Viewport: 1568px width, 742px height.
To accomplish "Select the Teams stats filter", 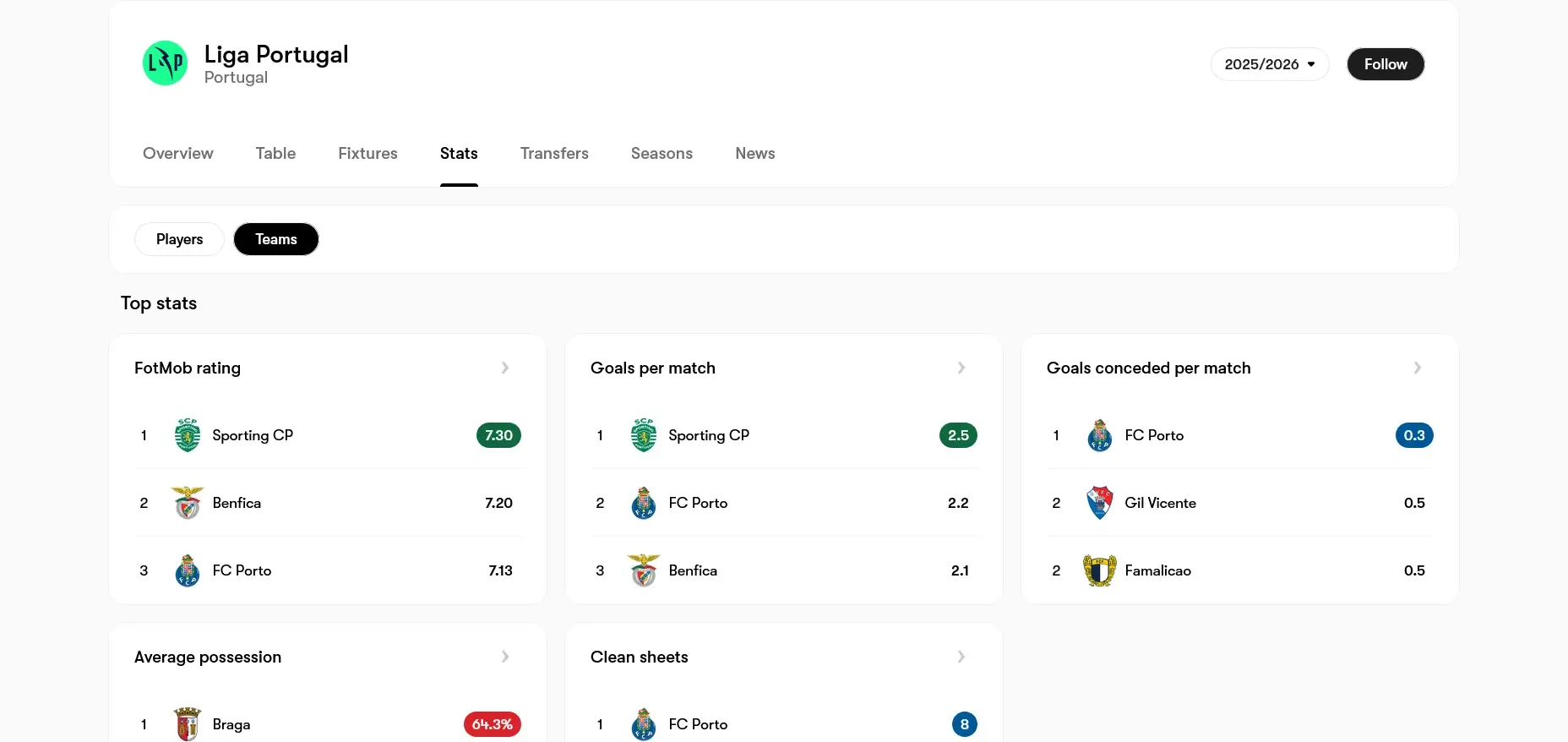I will 276,239.
